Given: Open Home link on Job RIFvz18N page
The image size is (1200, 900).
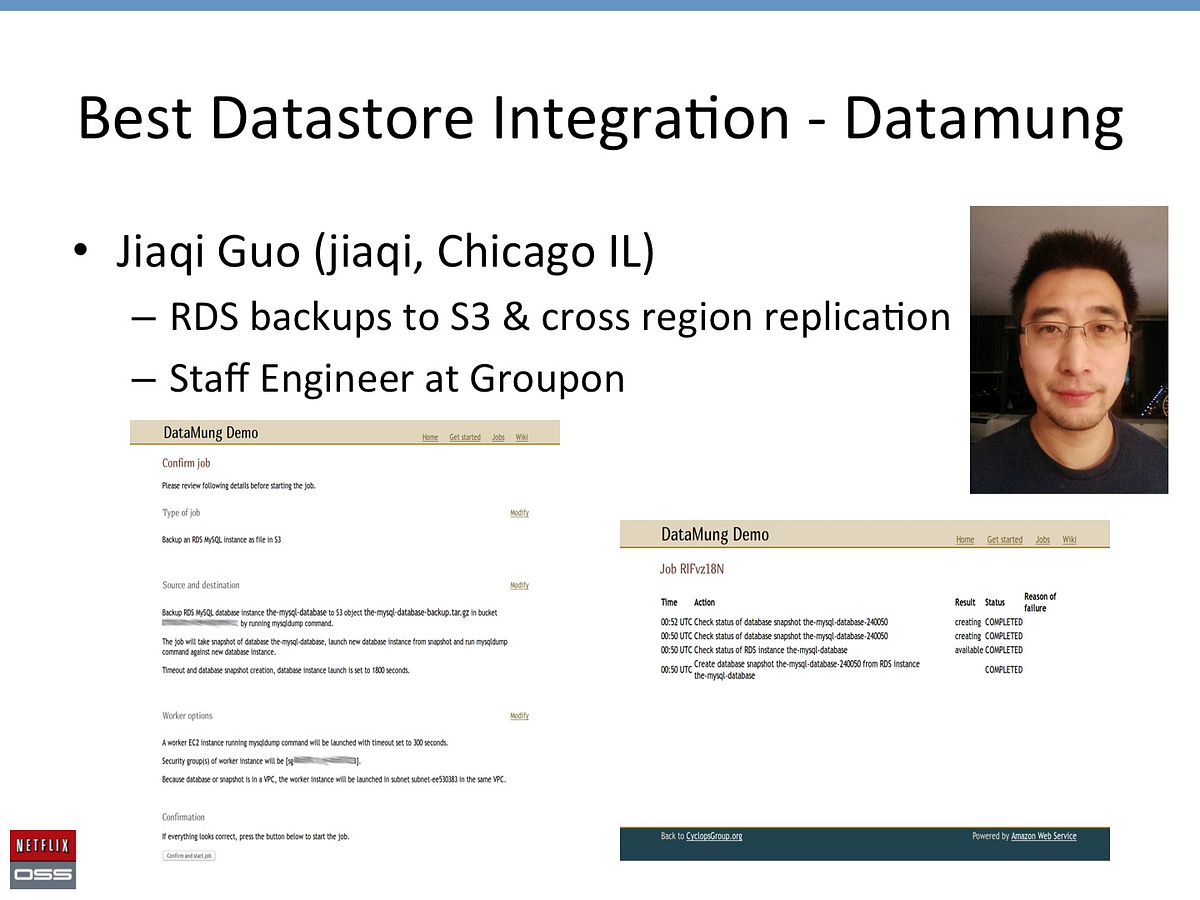Looking at the screenshot, I should (965, 539).
